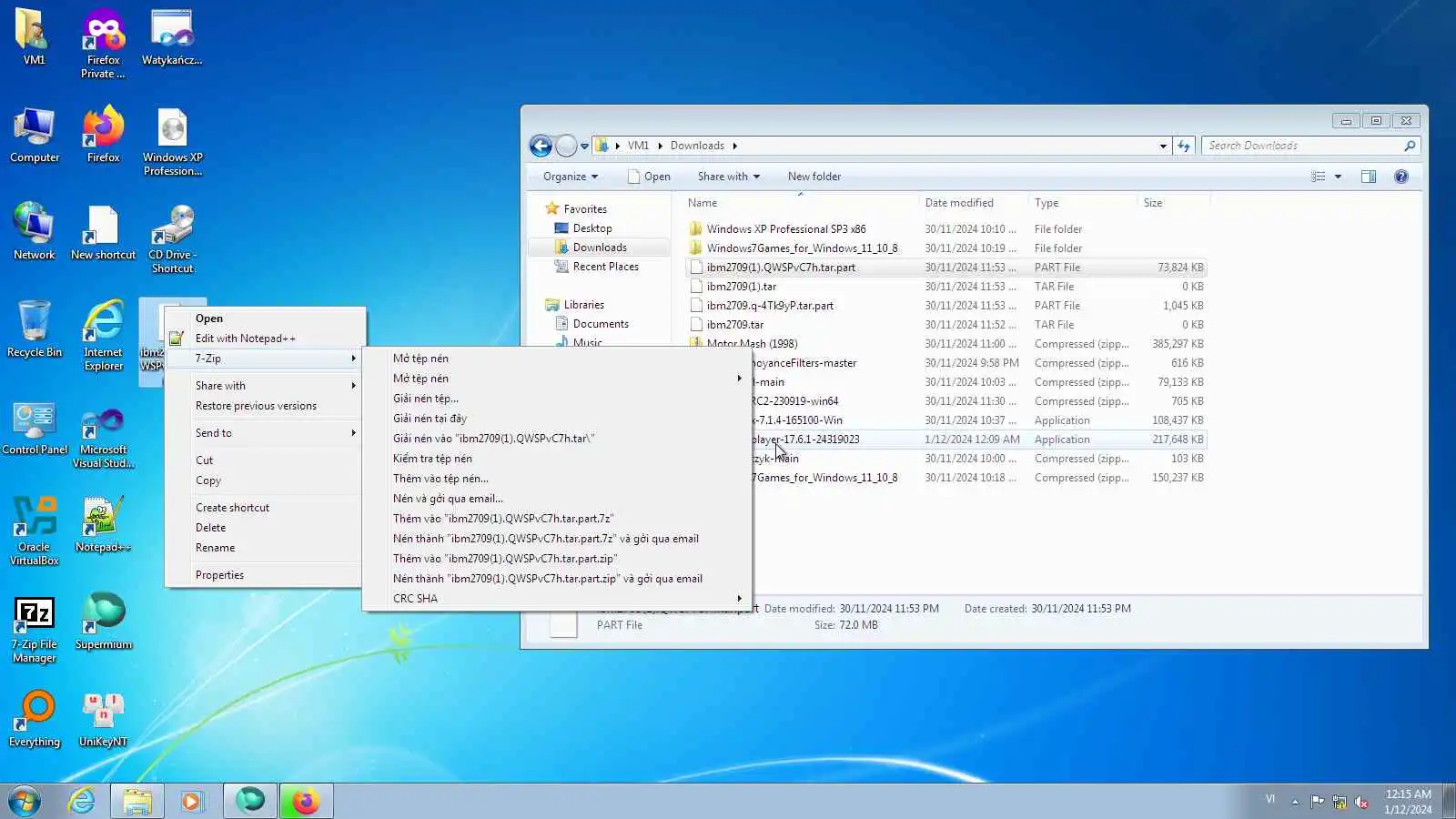This screenshot has height=819, width=1456.
Task: Open recent pages dropdown beside Forward
Action: pyautogui.click(x=584, y=146)
